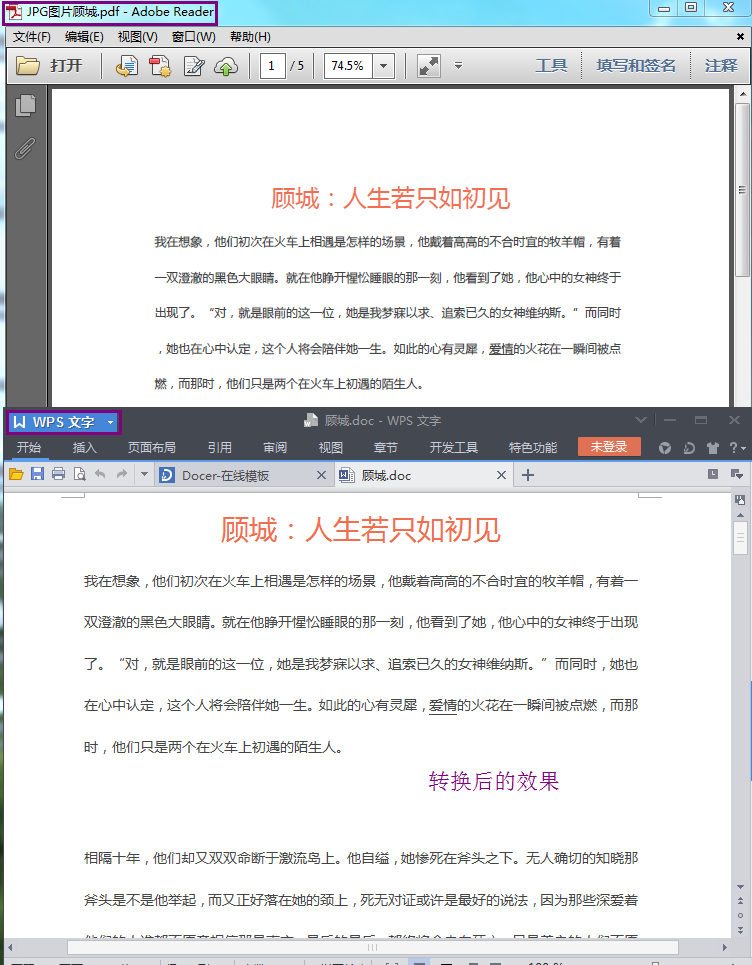The height and width of the screenshot is (965, 752).
Task: Click the redo arrow in WPS toolbar
Action: point(122,474)
